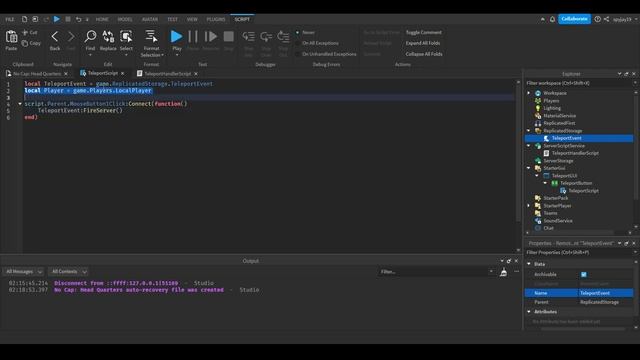The width and height of the screenshot is (640, 360).
Task: Open the All Messages dropdown in Output
Action: coord(23,271)
